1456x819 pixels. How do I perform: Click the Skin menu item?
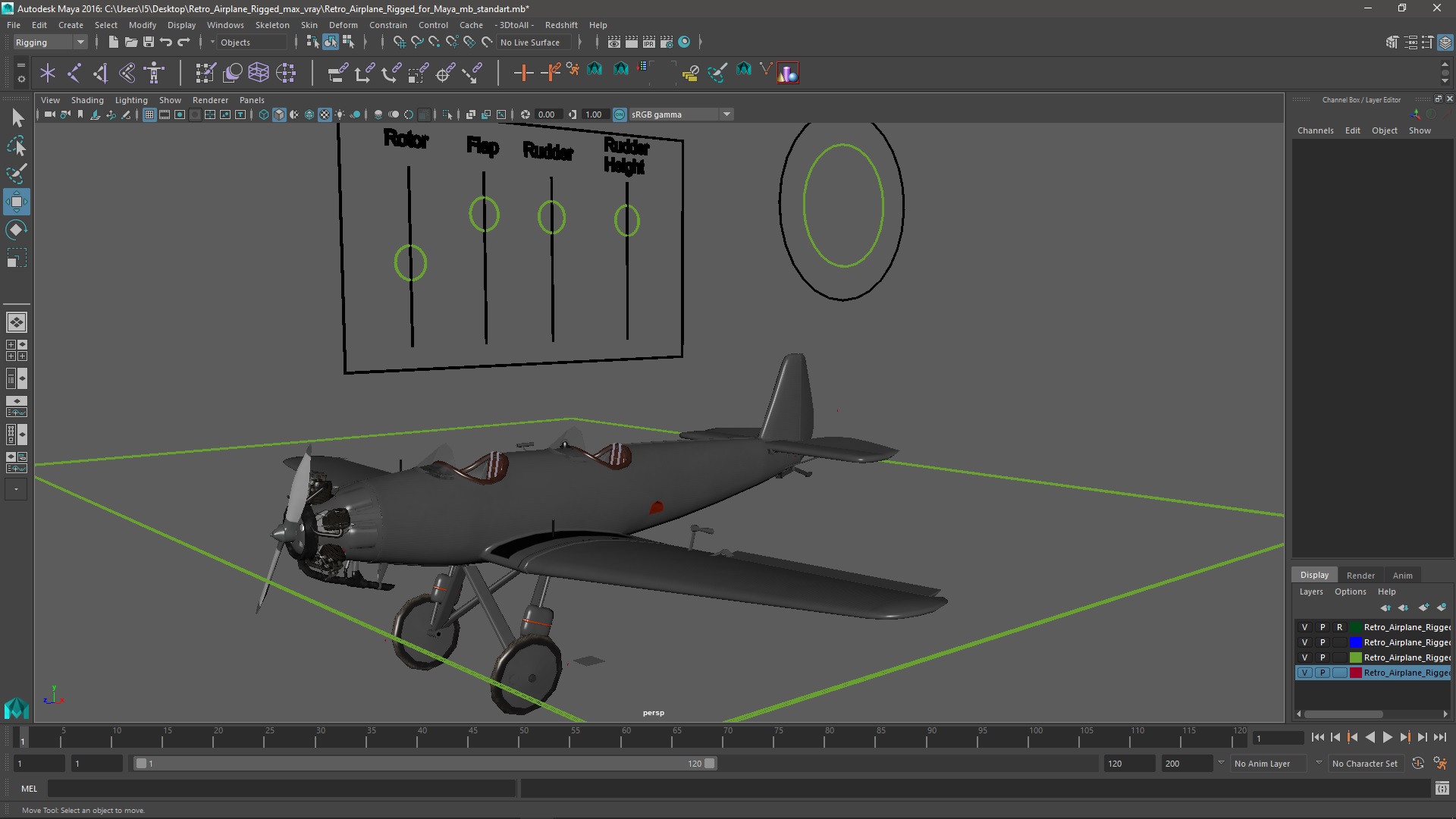click(x=308, y=25)
